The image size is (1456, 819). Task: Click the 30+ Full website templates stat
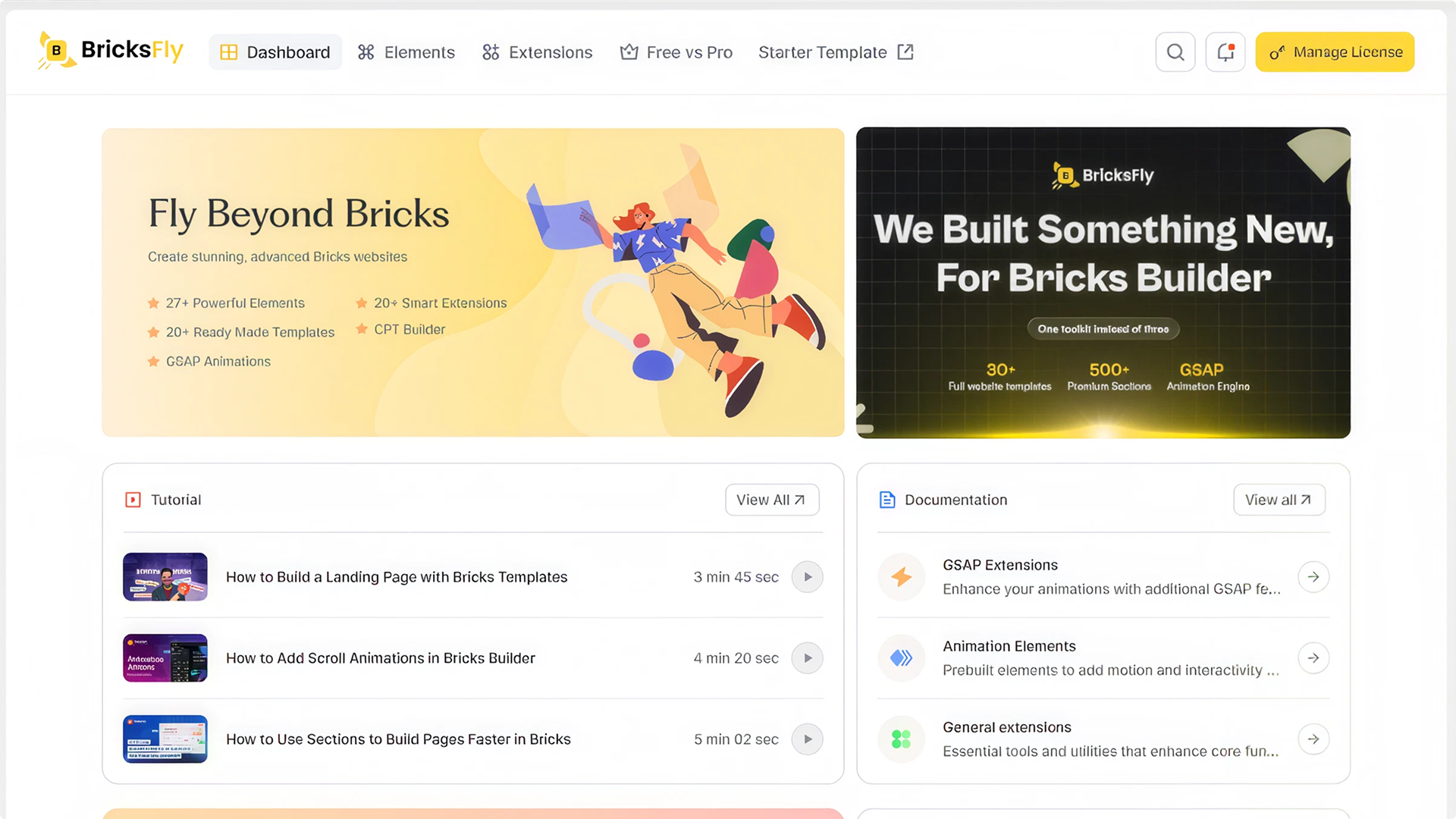tap(1000, 377)
